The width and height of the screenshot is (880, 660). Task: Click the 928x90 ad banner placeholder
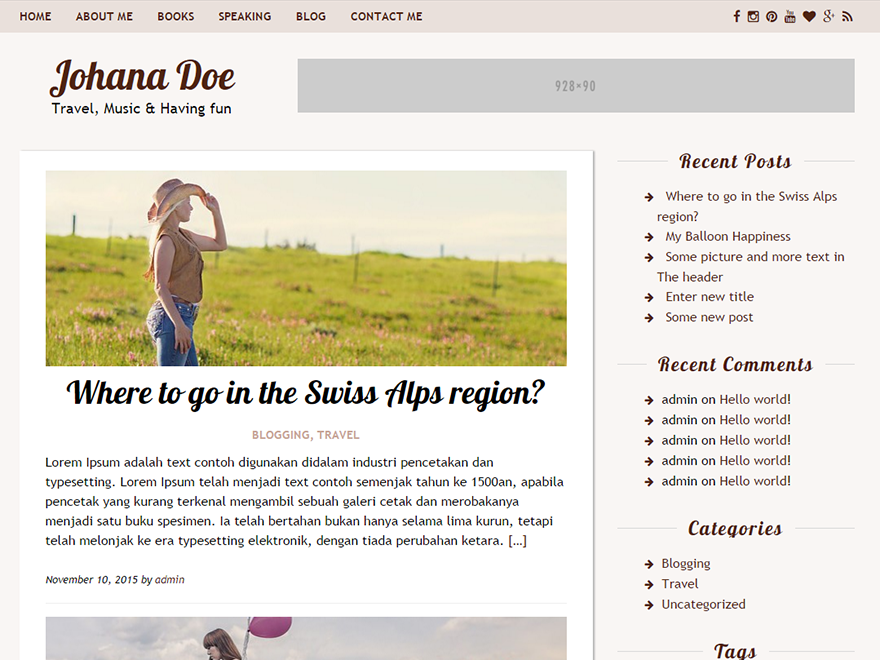[575, 86]
